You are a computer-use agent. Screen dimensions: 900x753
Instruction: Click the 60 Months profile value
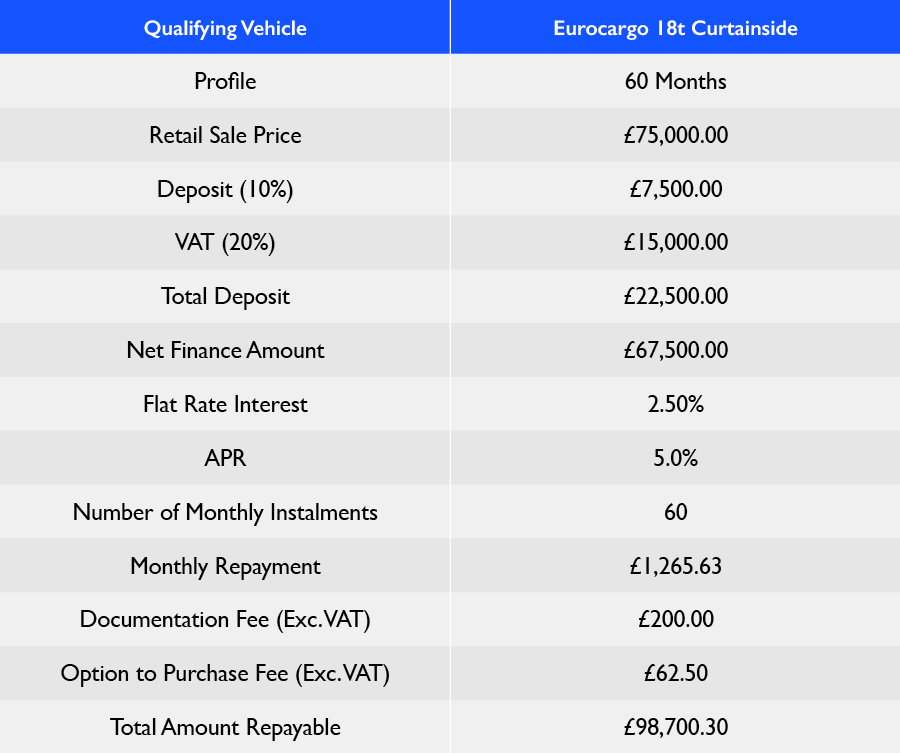click(675, 81)
